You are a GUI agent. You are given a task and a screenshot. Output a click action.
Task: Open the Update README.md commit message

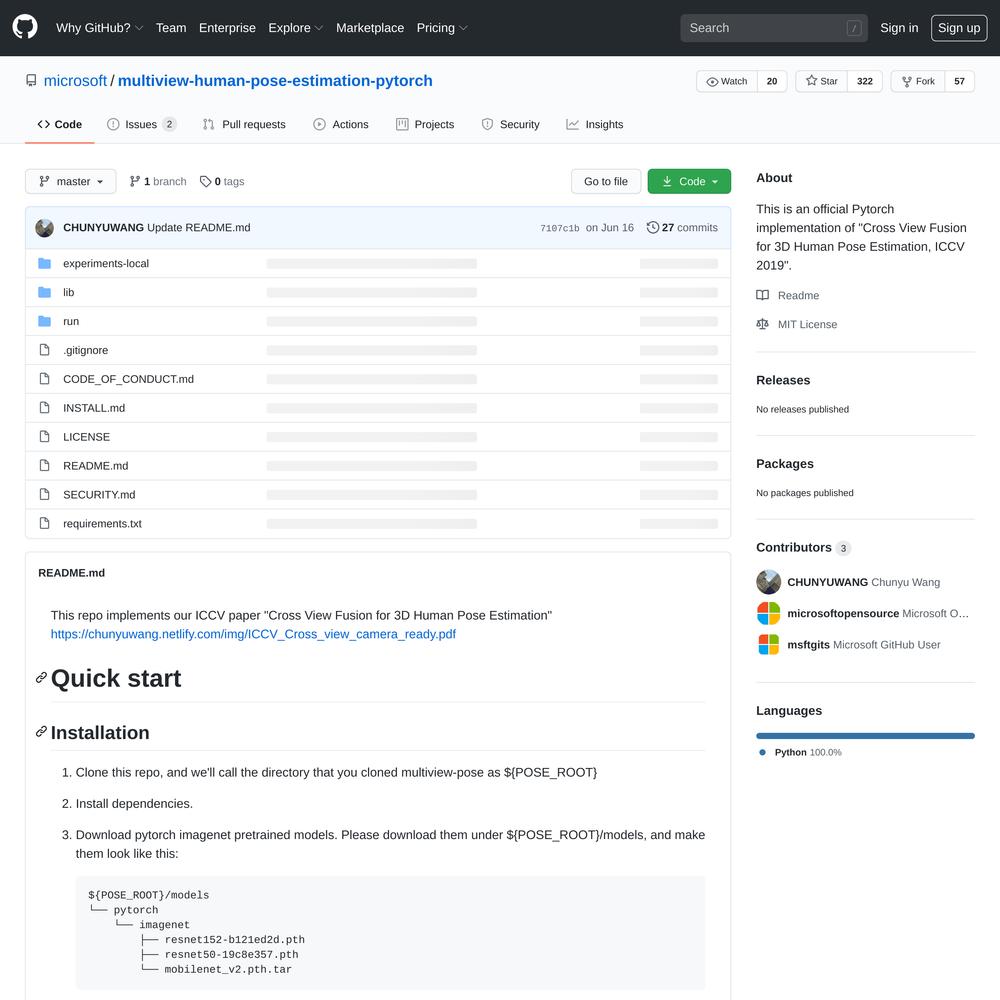point(199,228)
